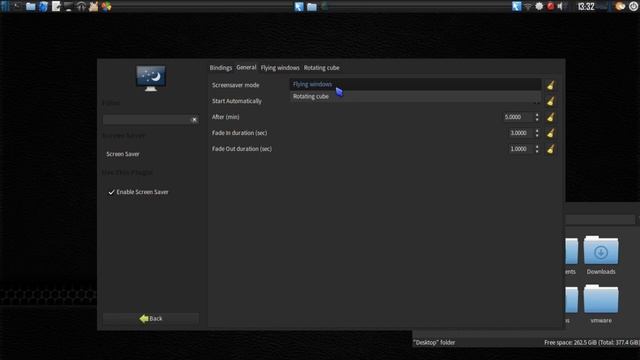Open the orange swirl icon near the clock

click(620, 7)
